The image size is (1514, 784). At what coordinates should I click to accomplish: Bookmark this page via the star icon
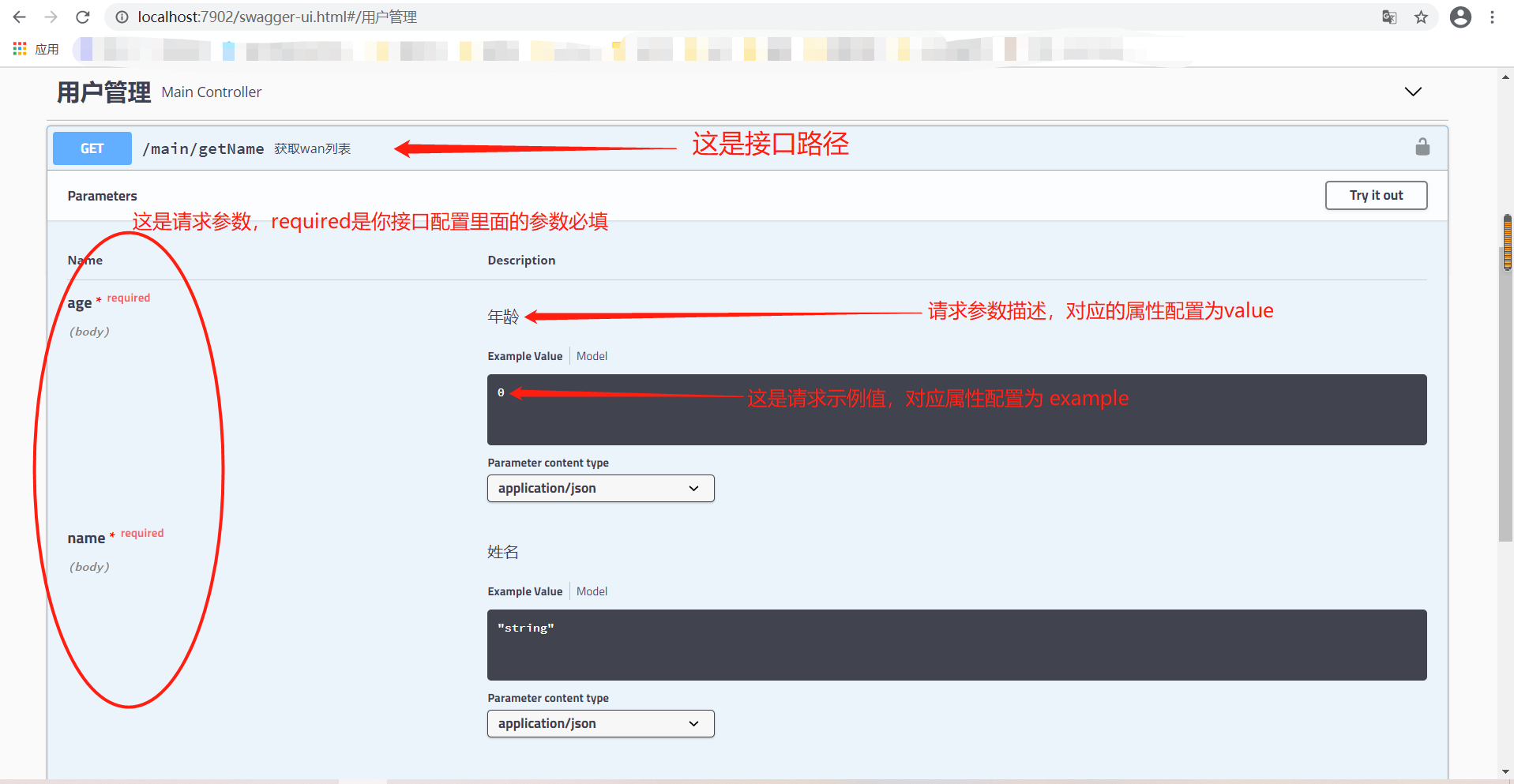click(1422, 17)
